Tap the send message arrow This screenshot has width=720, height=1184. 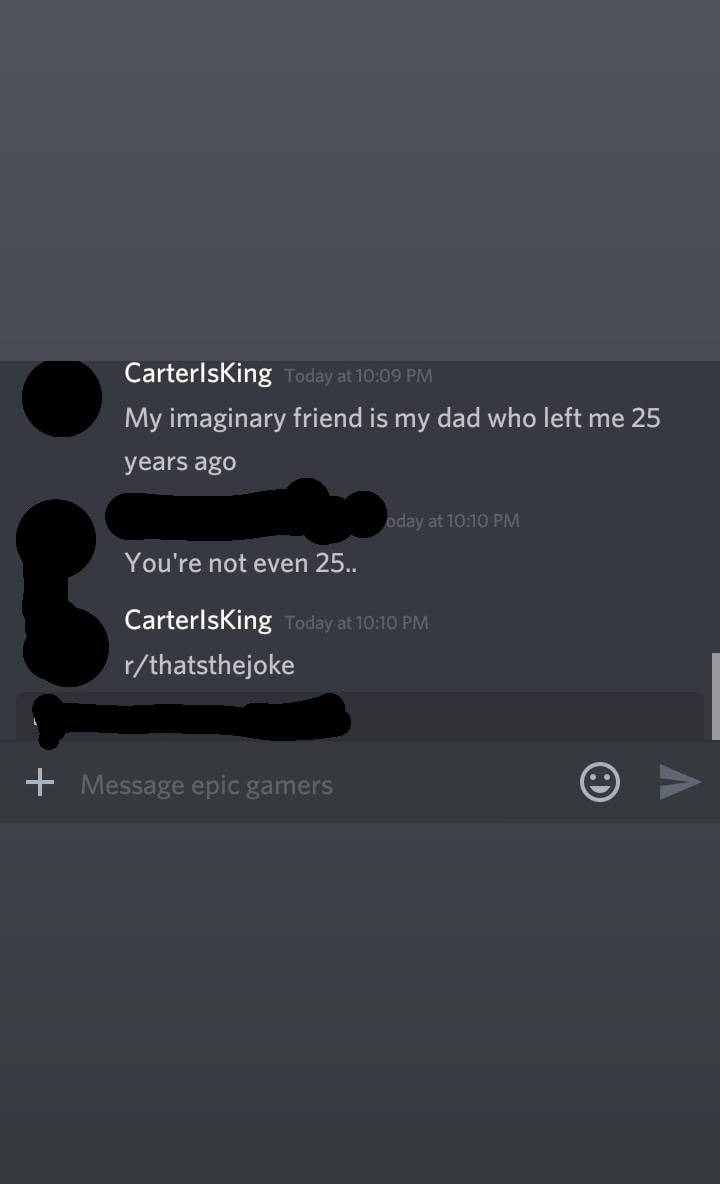(x=679, y=782)
